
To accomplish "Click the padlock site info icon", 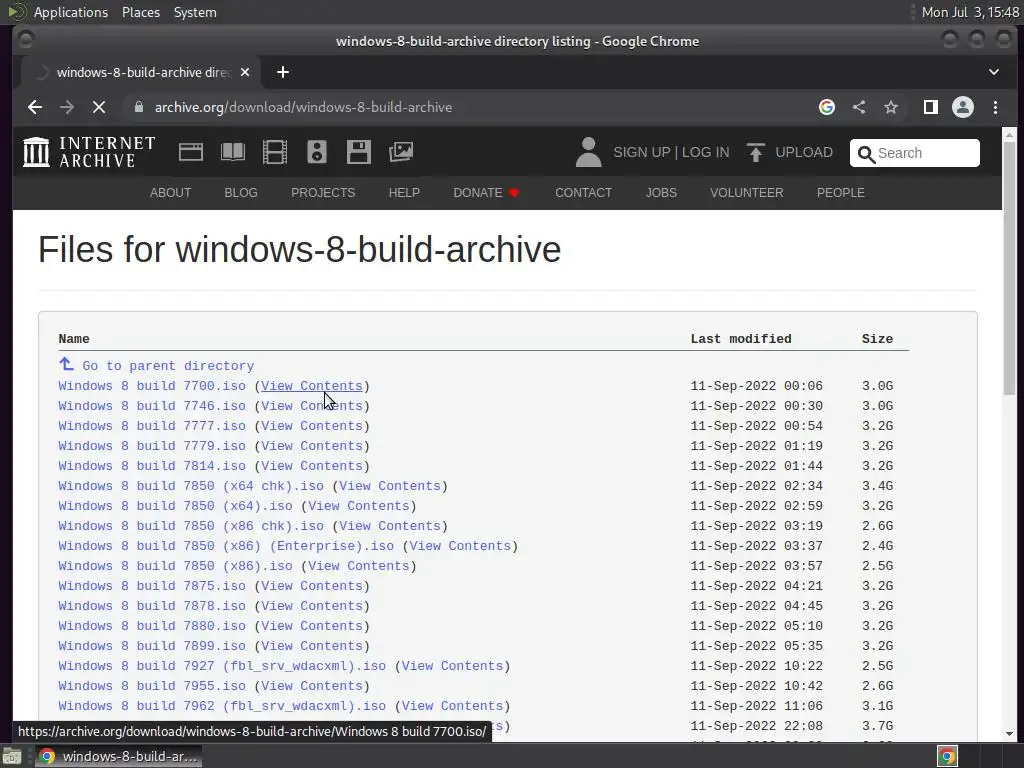I will point(138,107).
